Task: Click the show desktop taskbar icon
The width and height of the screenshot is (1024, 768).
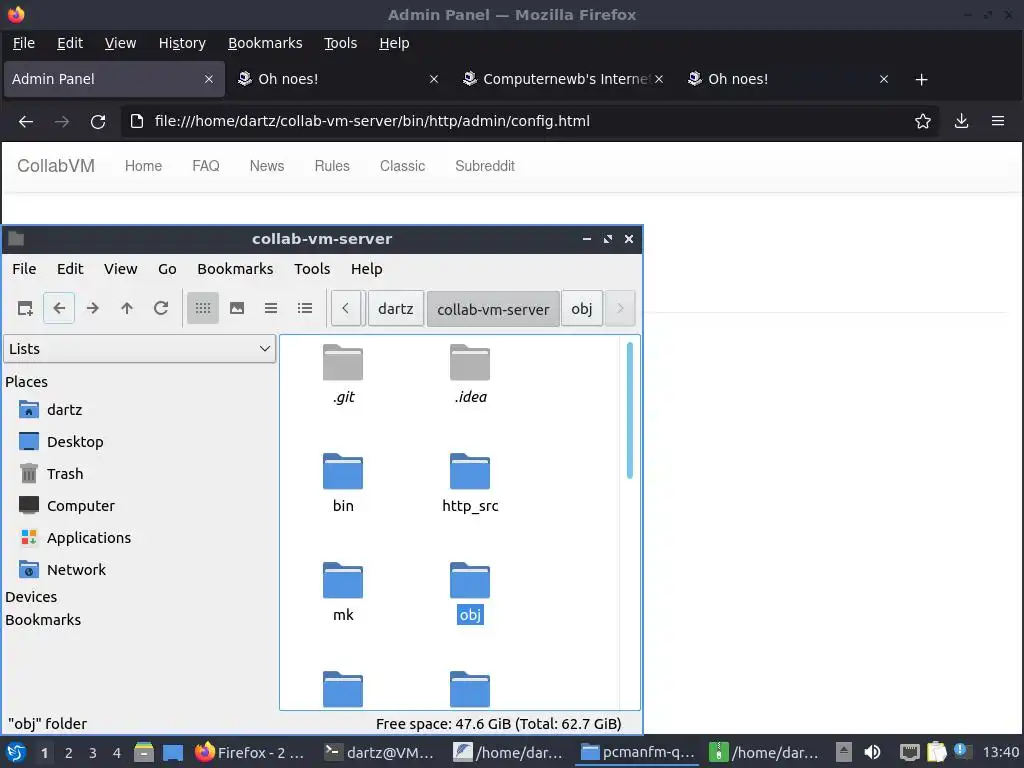Action: pyautogui.click(x=172, y=752)
